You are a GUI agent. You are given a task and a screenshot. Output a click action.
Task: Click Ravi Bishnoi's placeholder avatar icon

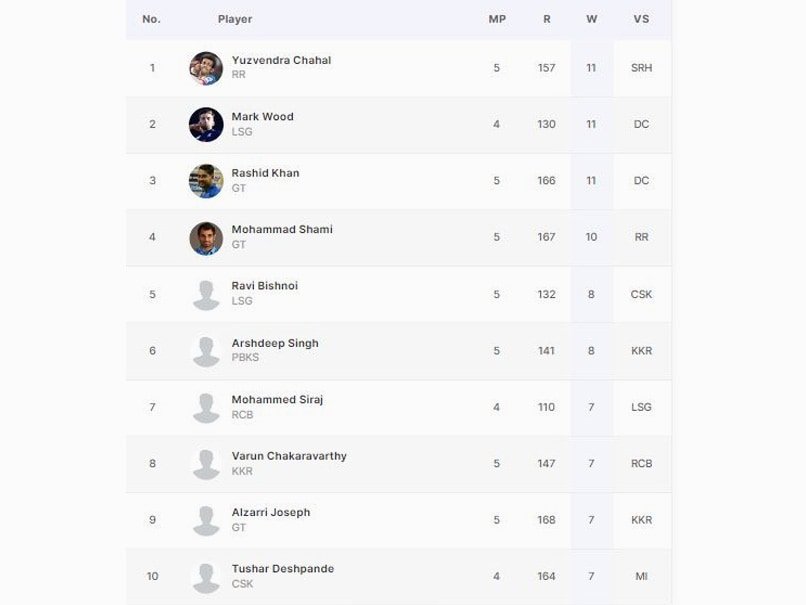206,294
